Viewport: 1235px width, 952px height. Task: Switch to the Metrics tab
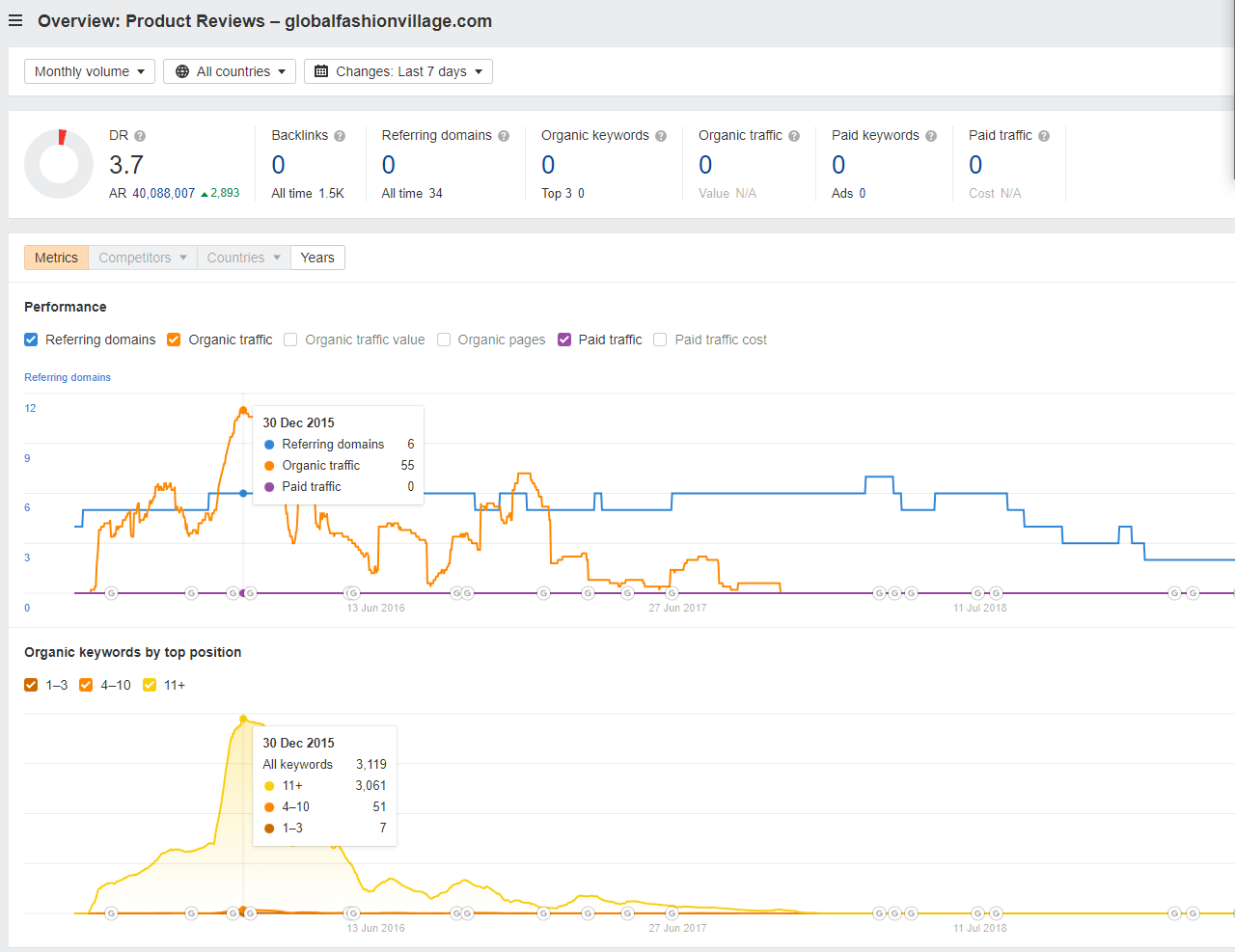[x=56, y=258]
